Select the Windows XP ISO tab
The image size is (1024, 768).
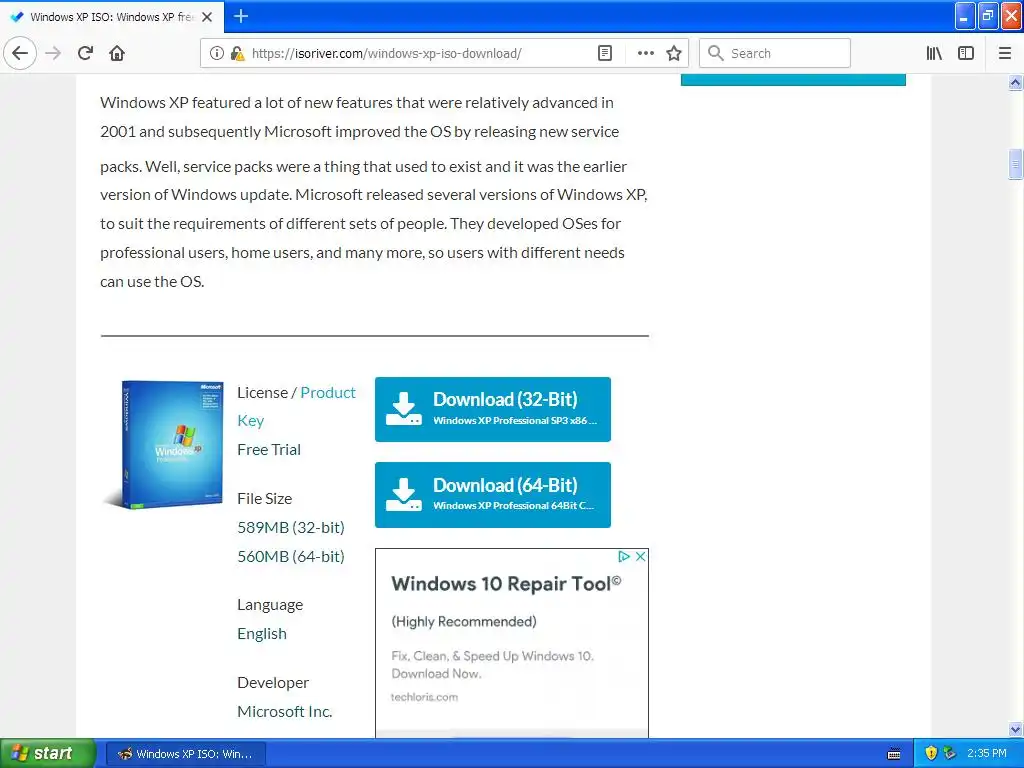pyautogui.click(x=112, y=17)
